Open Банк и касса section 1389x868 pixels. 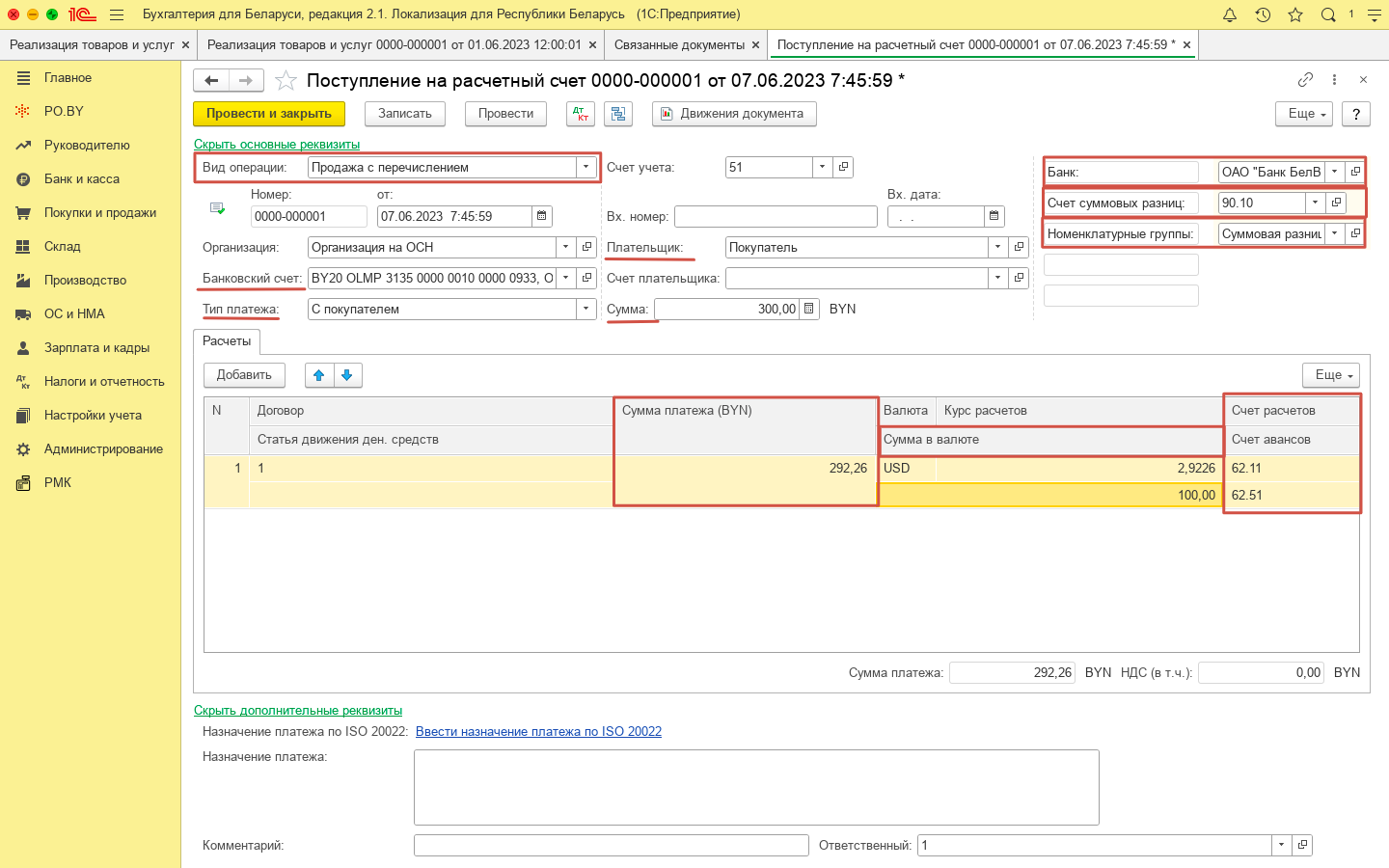pos(82,178)
